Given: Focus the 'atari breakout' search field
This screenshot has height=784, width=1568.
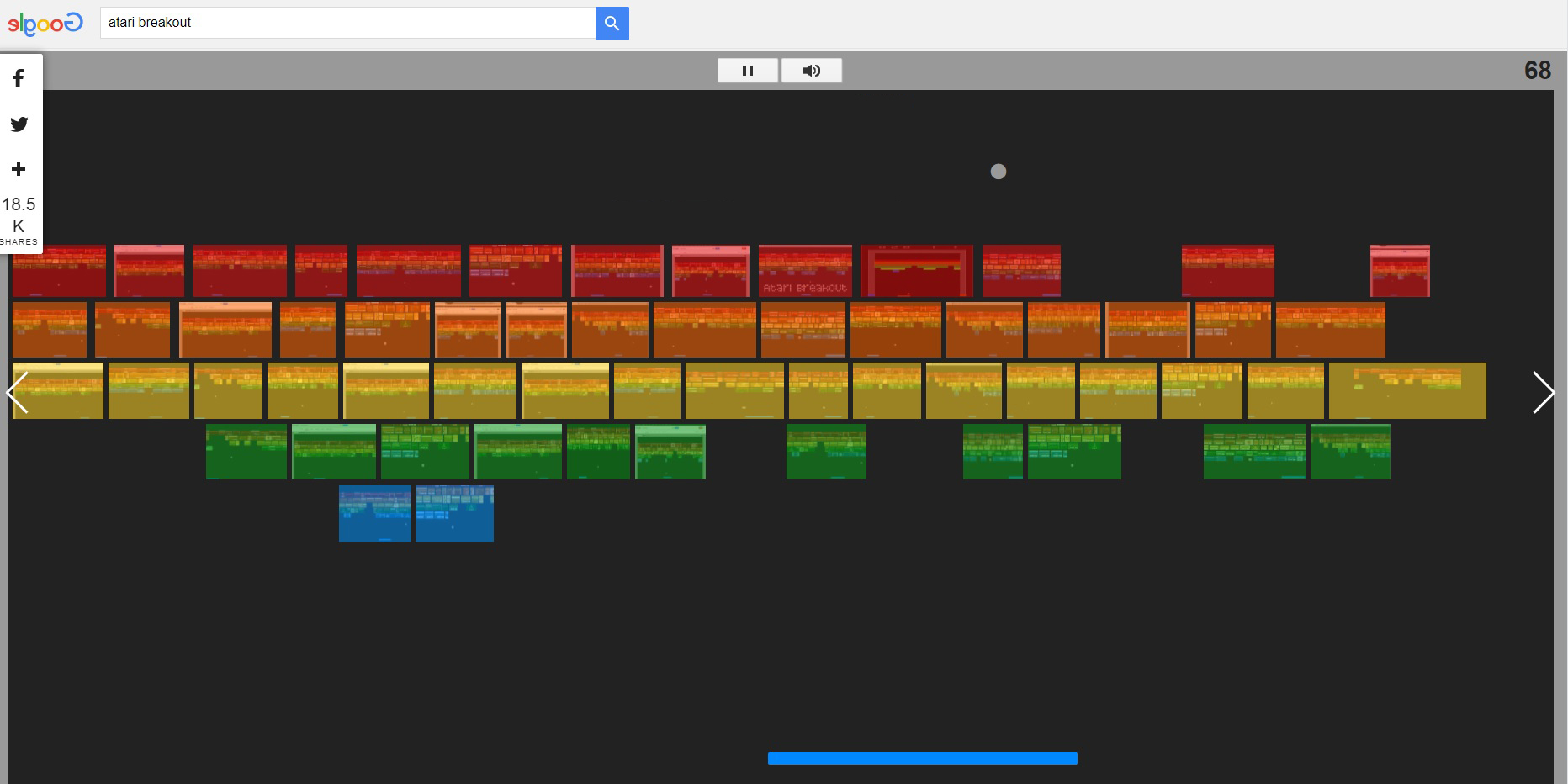Looking at the screenshot, I should click(347, 23).
